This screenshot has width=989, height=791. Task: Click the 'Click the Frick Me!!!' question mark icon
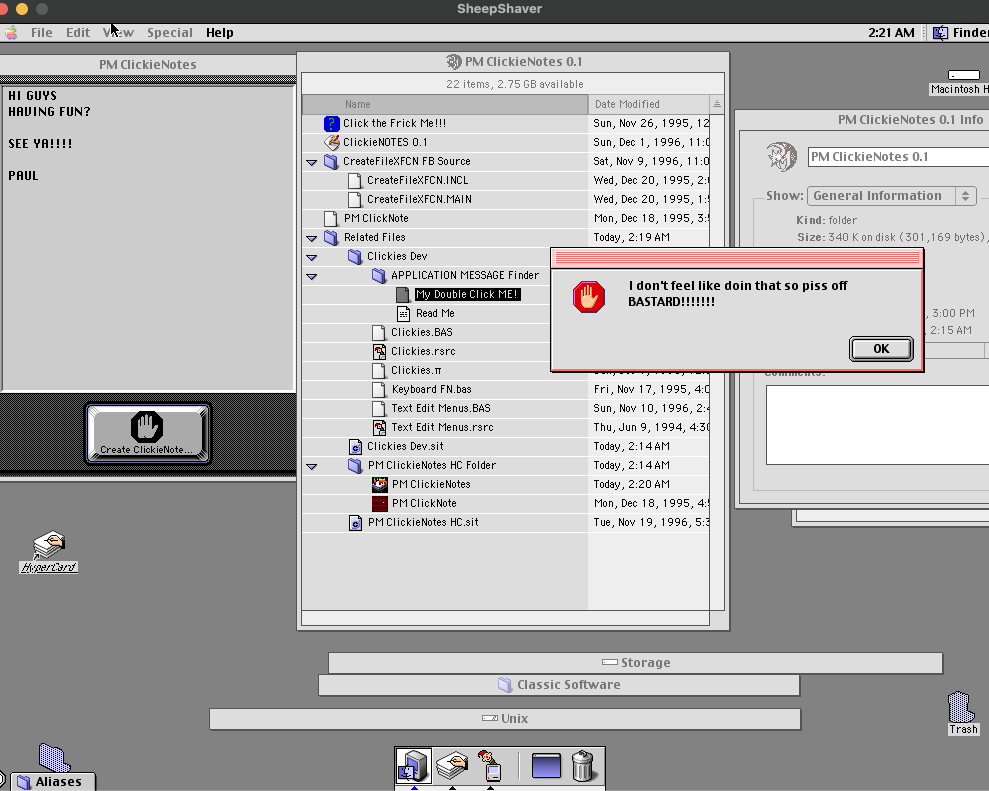coord(331,124)
